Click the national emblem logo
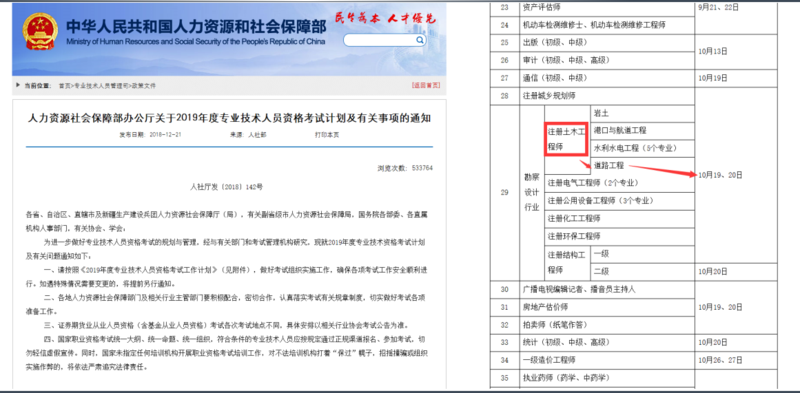Viewport: 800px width, 393px height. (40, 32)
